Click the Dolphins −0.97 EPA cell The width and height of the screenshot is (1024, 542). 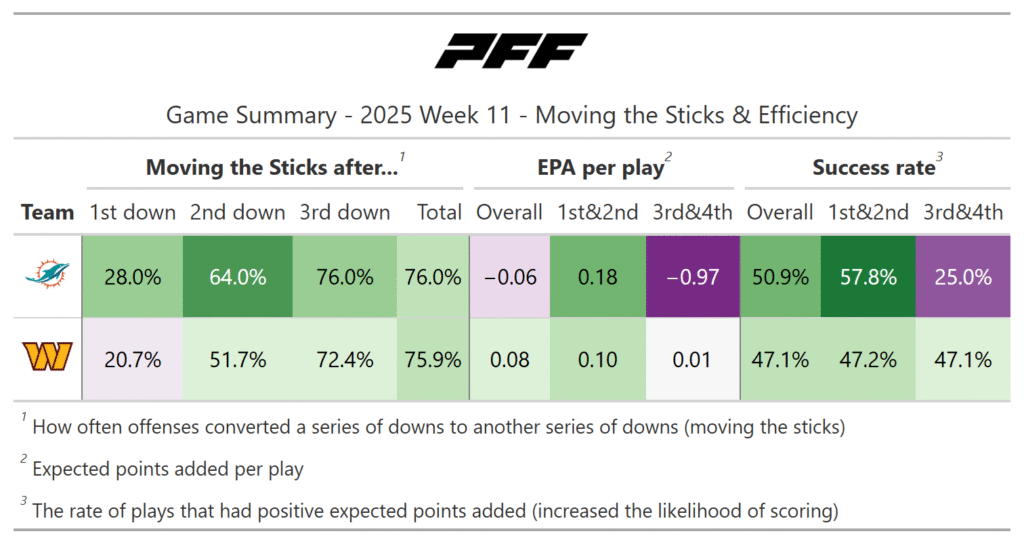coord(692,277)
